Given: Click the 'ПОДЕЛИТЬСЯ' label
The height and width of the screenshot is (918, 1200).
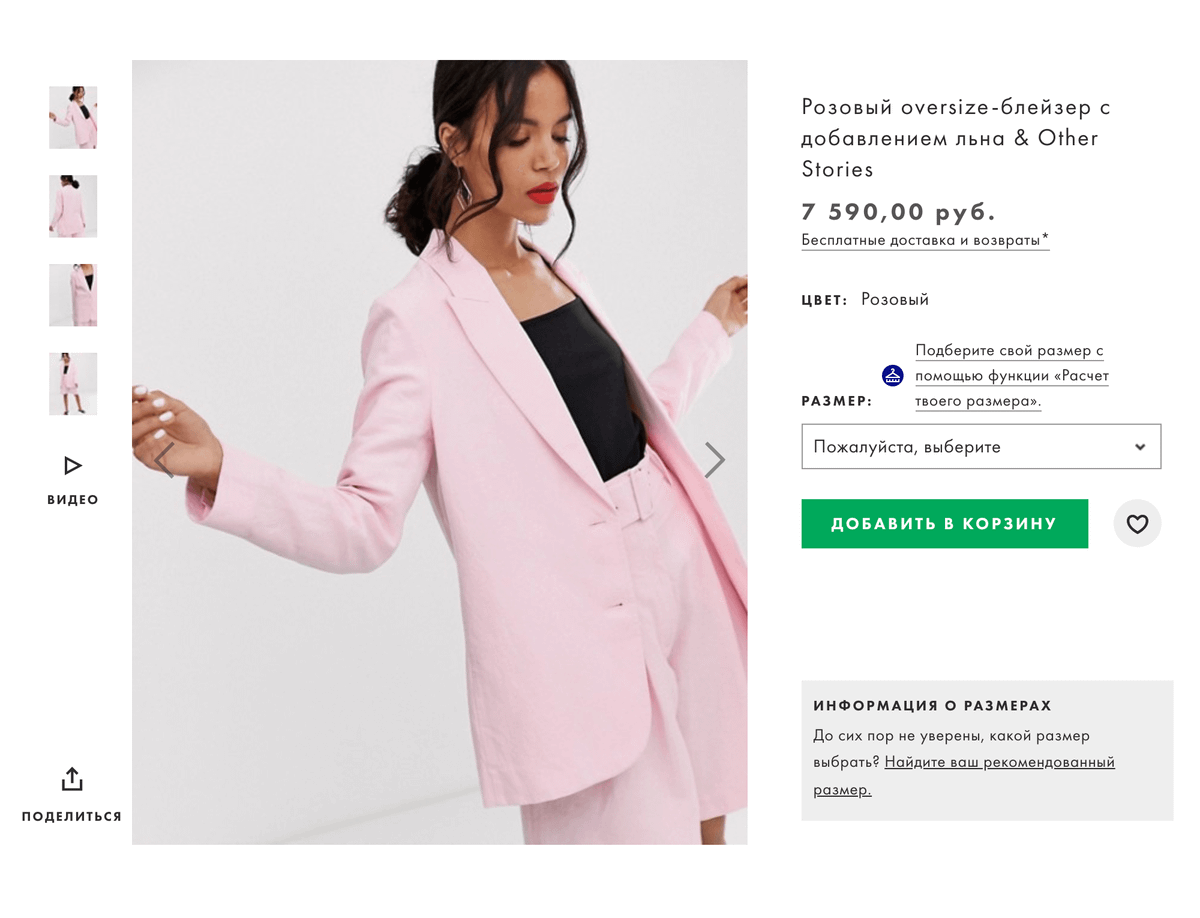Looking at the screenshot, I should [72, 816].
